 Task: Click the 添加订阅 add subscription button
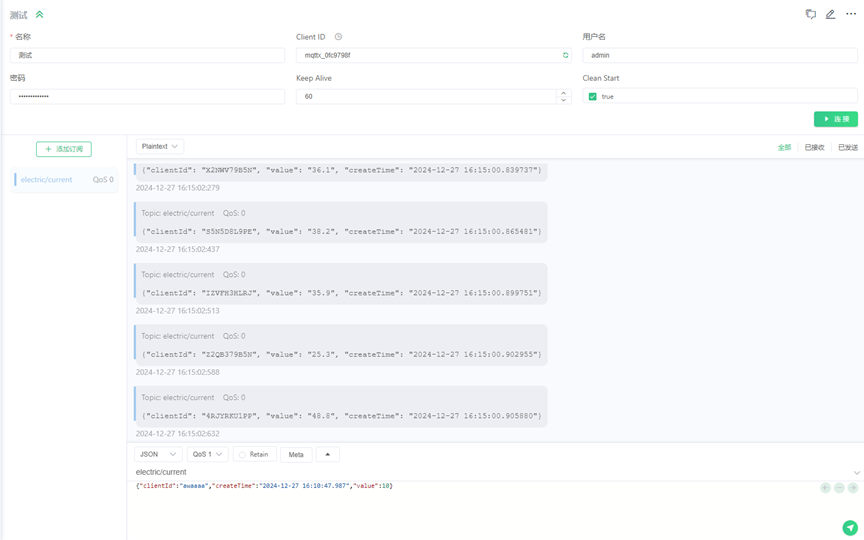[64, 149]
